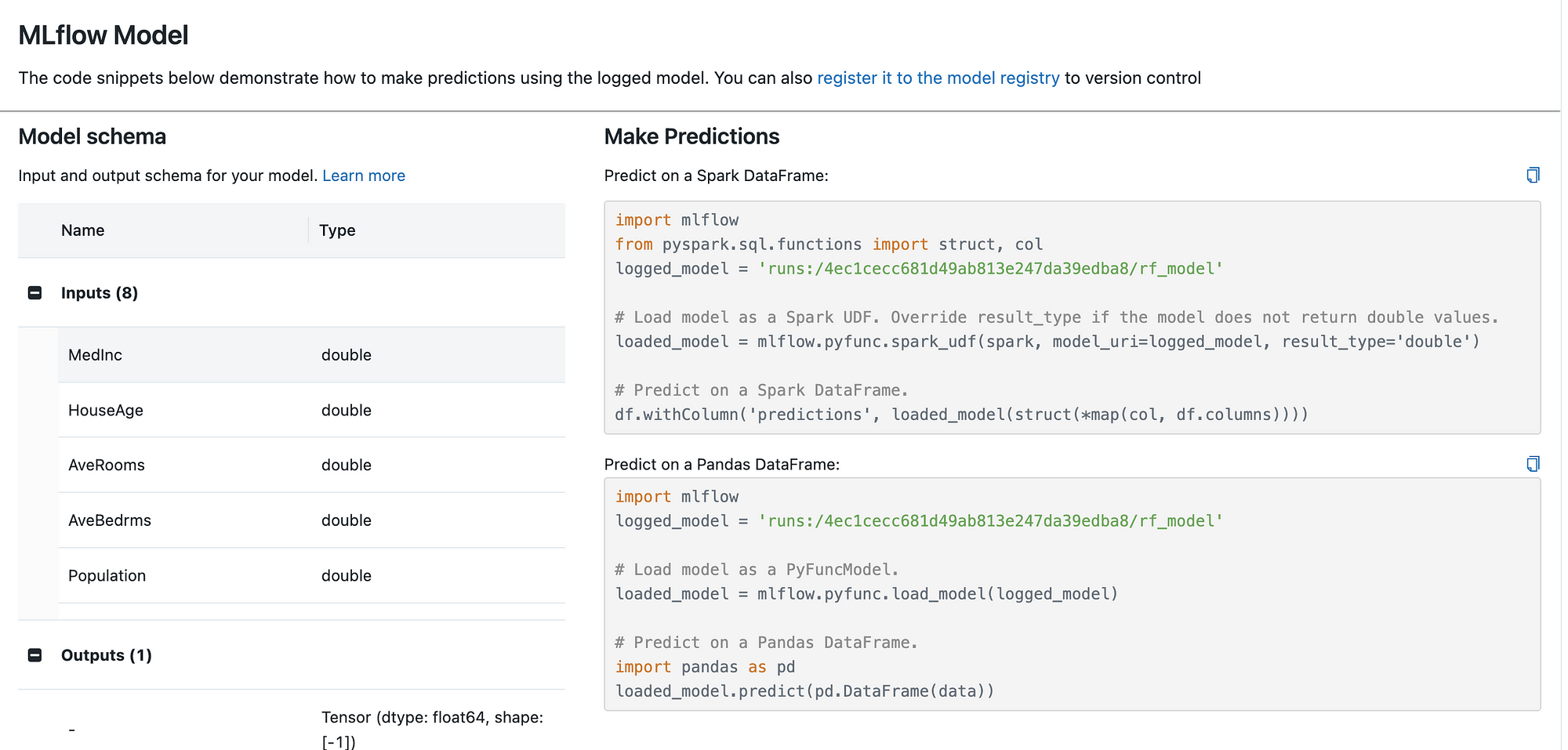Copy the Spark DataFrame code snippet

click(1533, 175)
